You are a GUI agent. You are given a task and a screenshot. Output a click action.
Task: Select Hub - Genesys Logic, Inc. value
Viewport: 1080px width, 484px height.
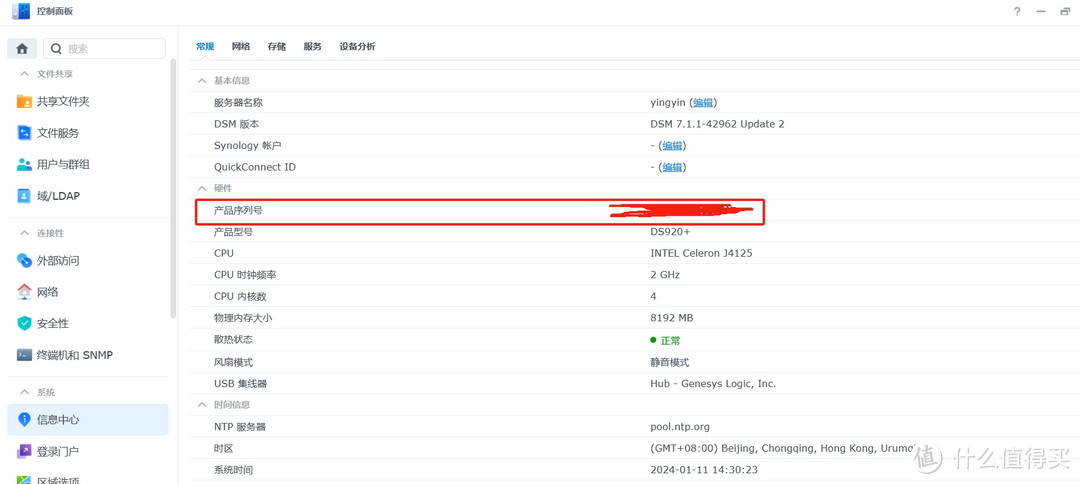(x=713, y=383)
